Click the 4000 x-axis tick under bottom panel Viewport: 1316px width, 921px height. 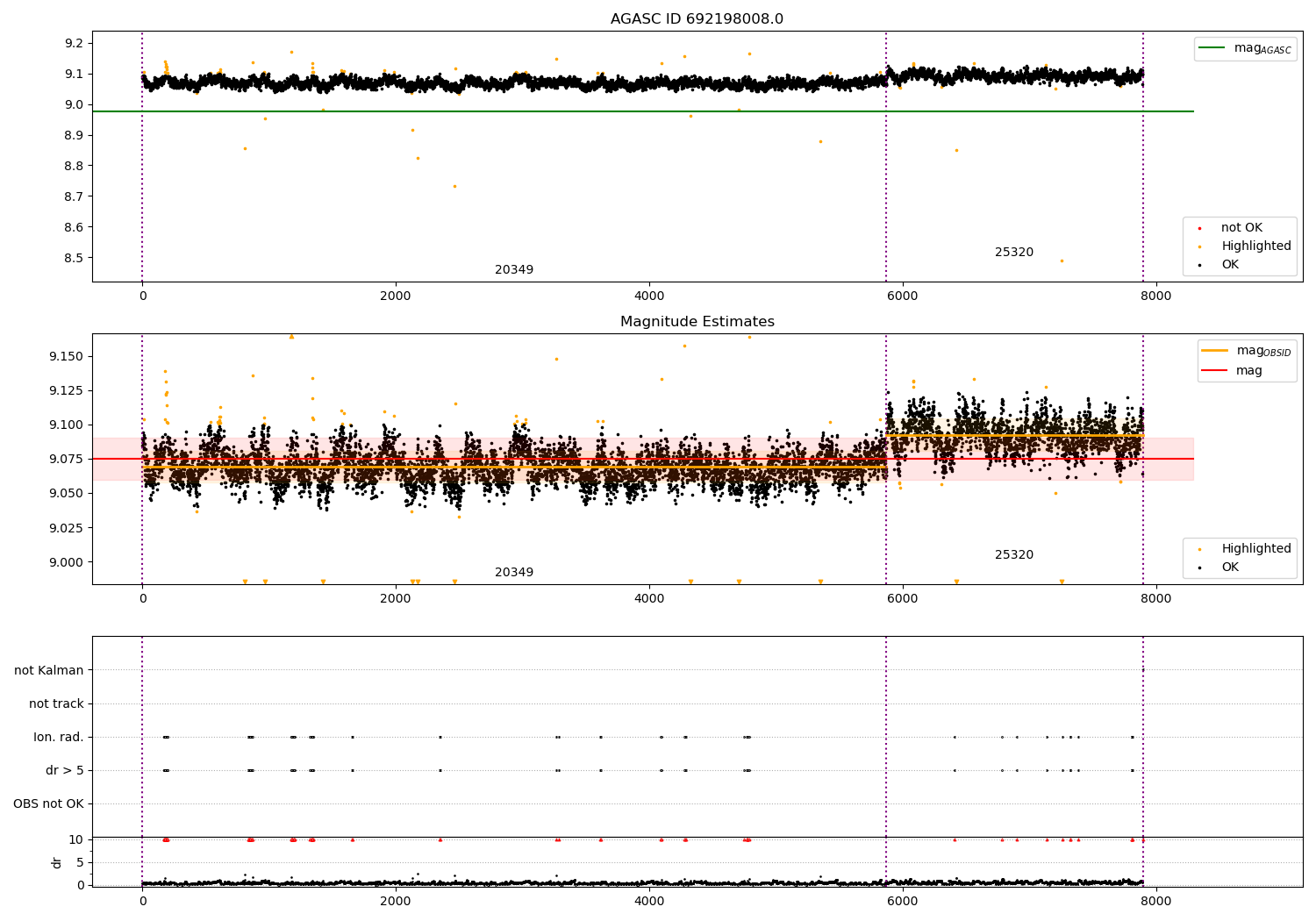(x=649, y=901)
